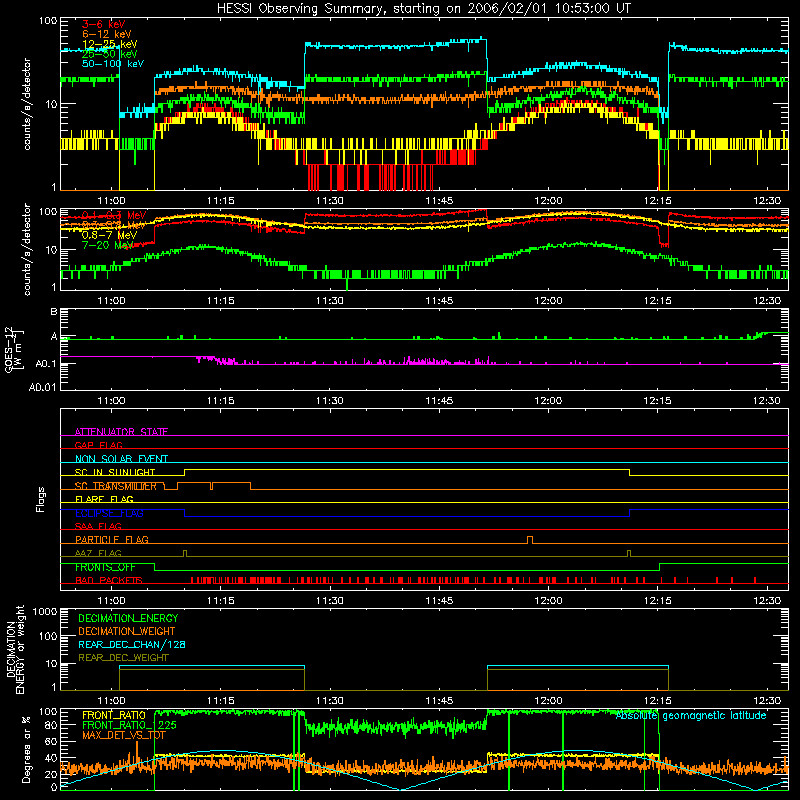The image size is (800, 800).
Task: Select the 50-100 keV legend label
Action: 112,64
